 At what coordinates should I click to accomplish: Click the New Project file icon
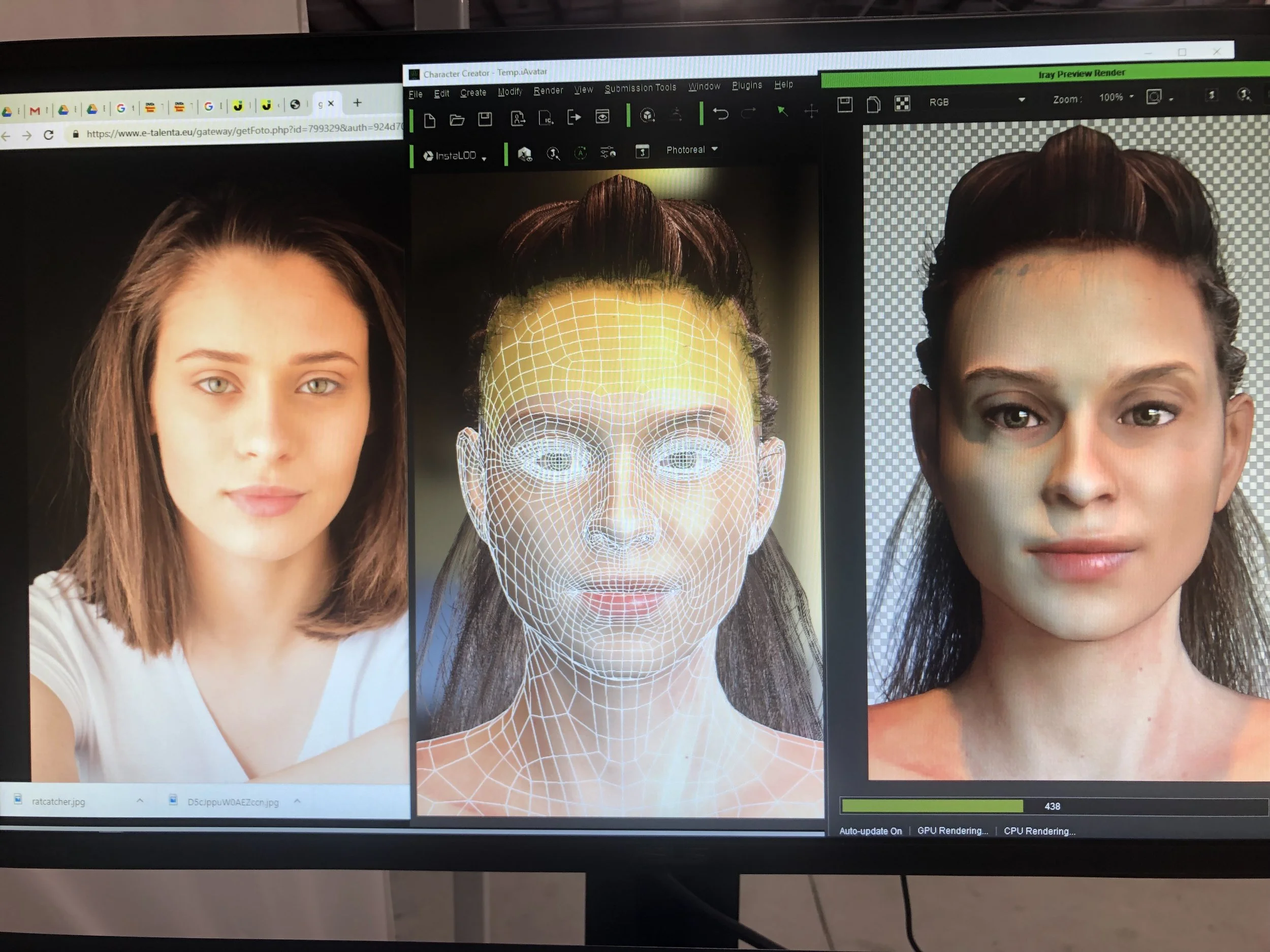click(x=429, y=120)
